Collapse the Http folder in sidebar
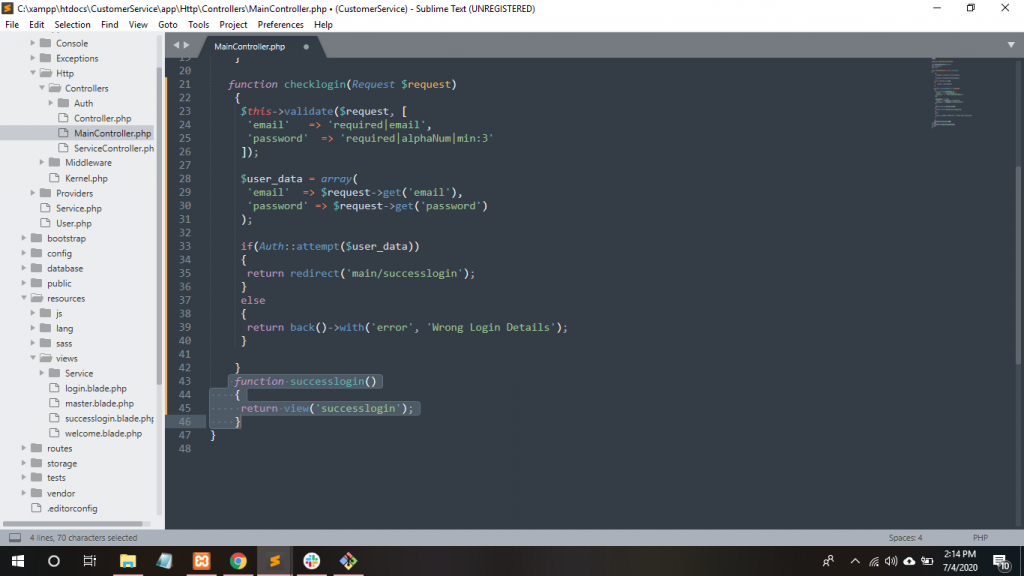 tap(34, 73)
